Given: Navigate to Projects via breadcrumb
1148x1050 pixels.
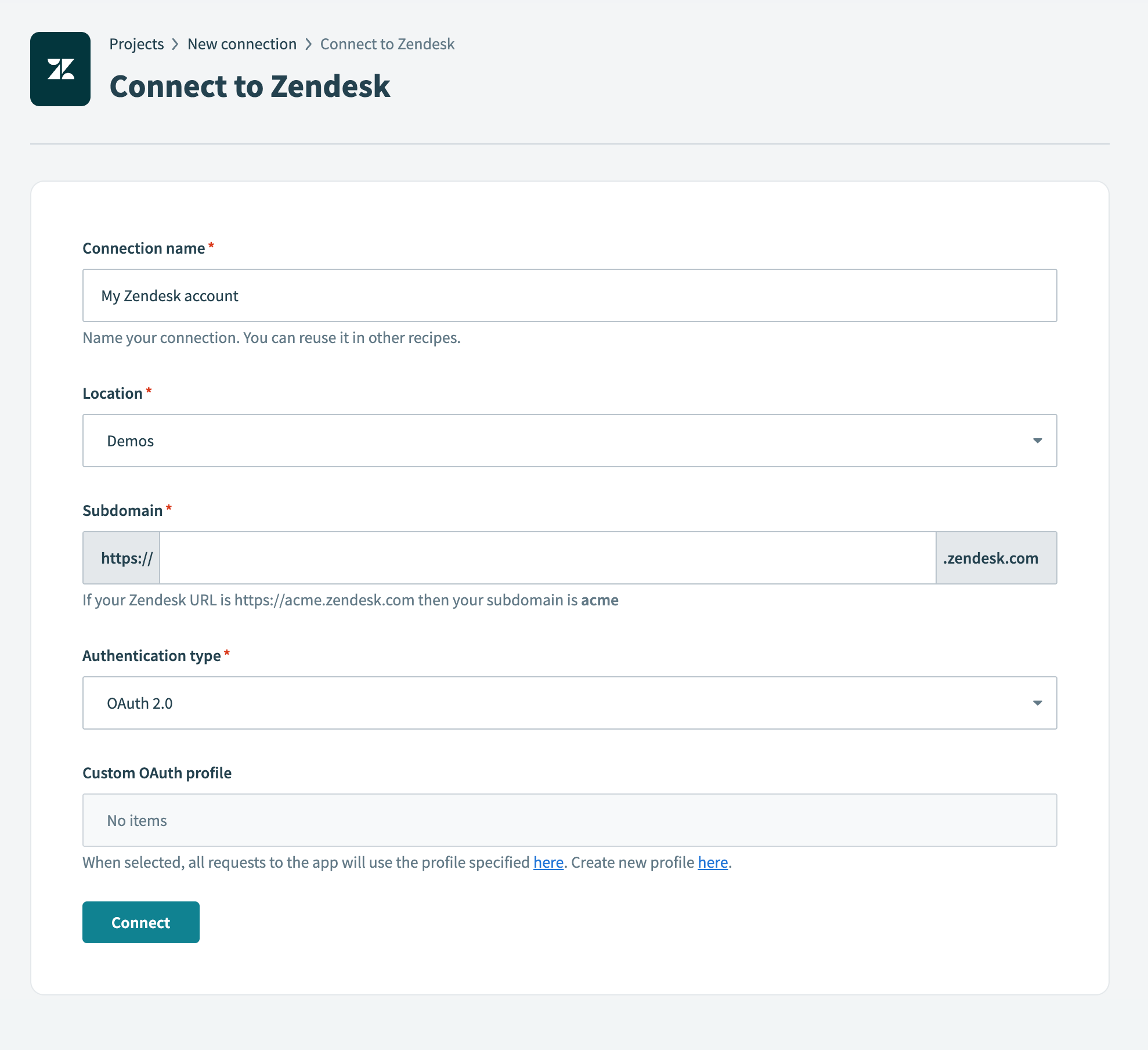Looking at the screenshot, I should point(136,44).
